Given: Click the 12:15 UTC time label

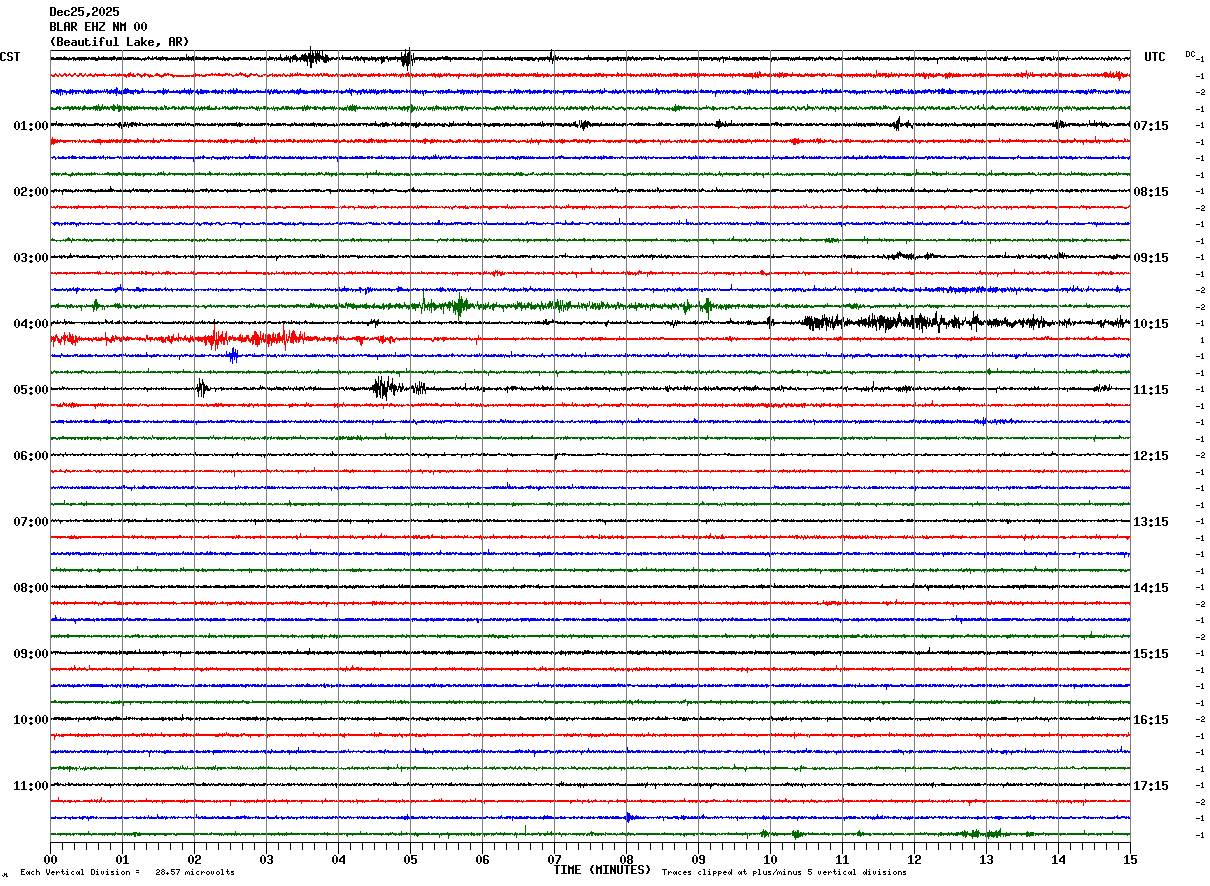Looking at the screenshot, I should pyautogui.click(x=1154, y=456).
